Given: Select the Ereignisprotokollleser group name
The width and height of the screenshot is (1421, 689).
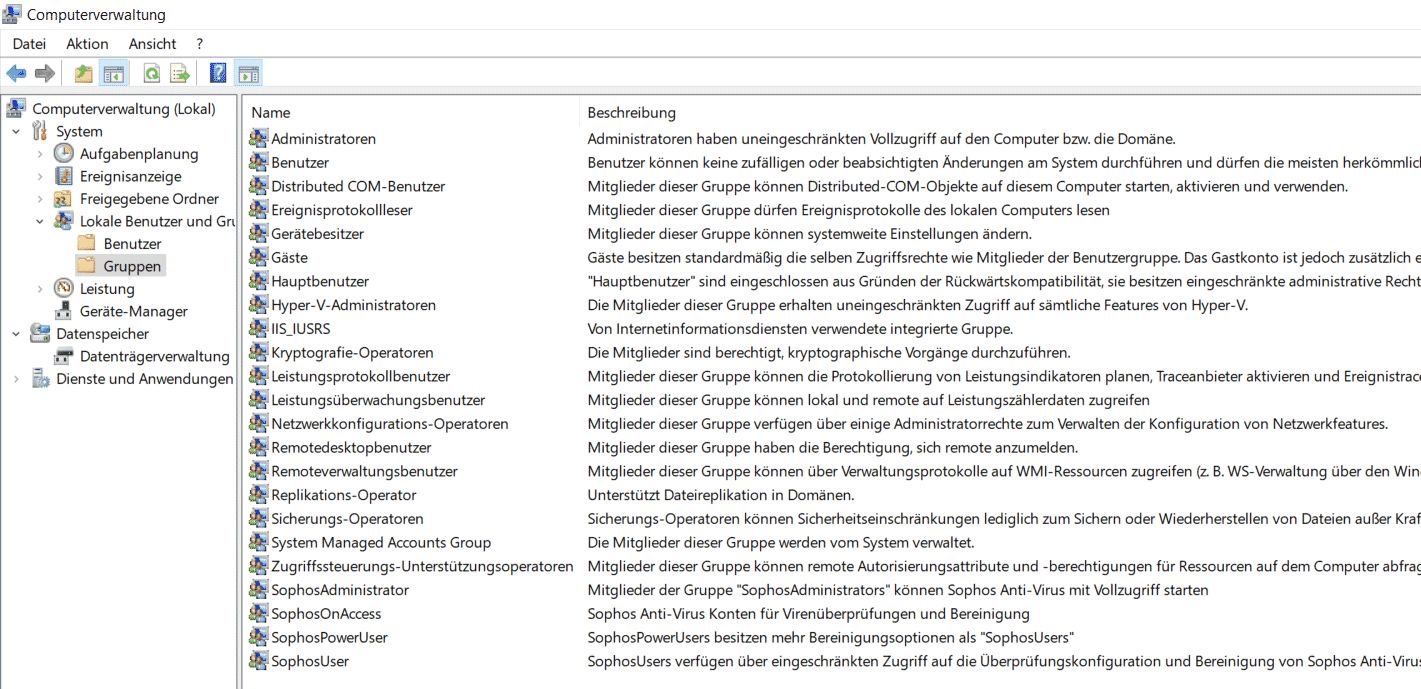Looking at the screenshot, I should point(342,210).
